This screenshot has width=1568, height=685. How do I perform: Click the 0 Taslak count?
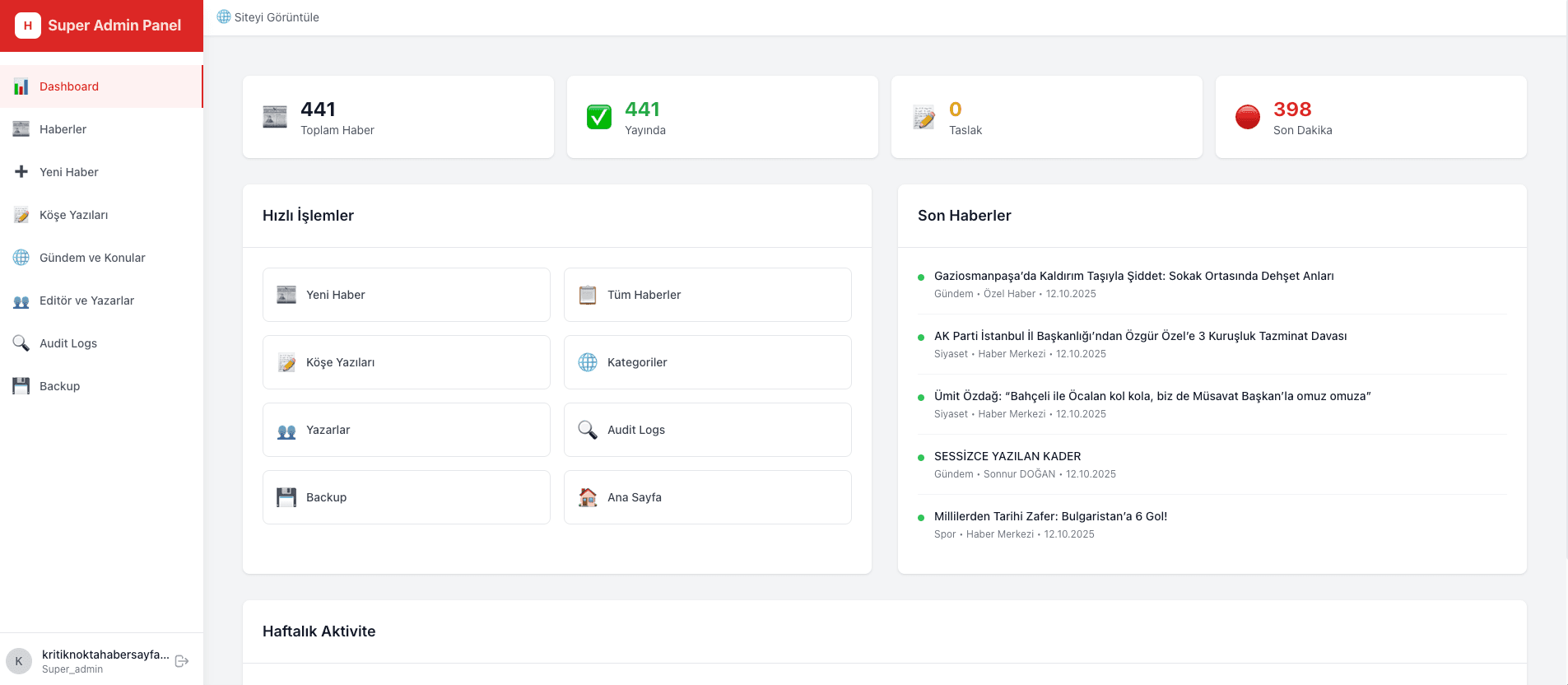(956, 110)
